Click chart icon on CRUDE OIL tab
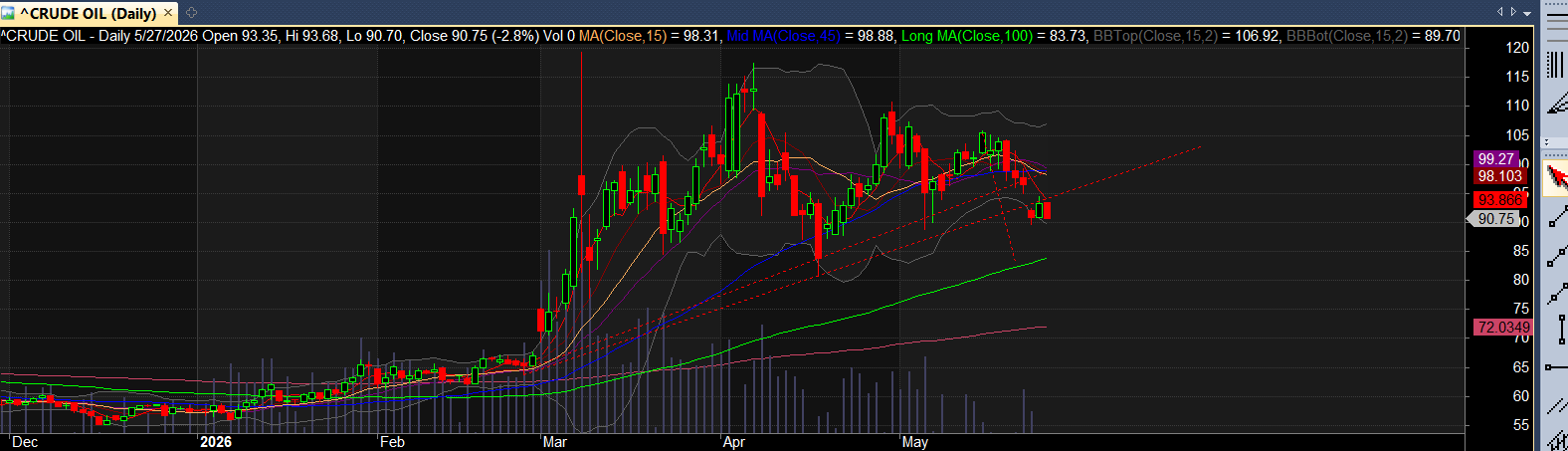The image size is (1568, 451). tap(8, 13)
